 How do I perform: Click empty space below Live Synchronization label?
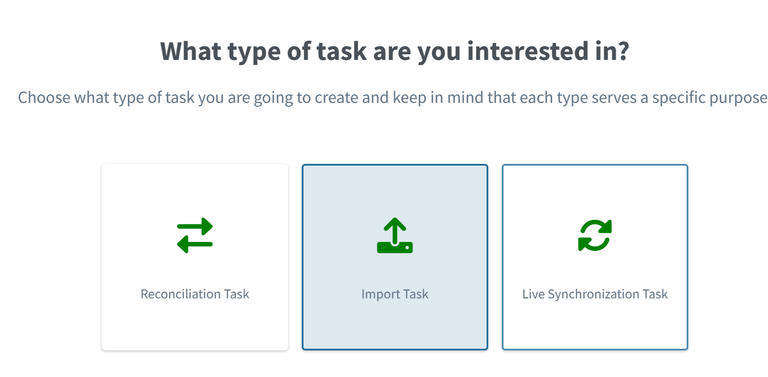coord(595,326)
